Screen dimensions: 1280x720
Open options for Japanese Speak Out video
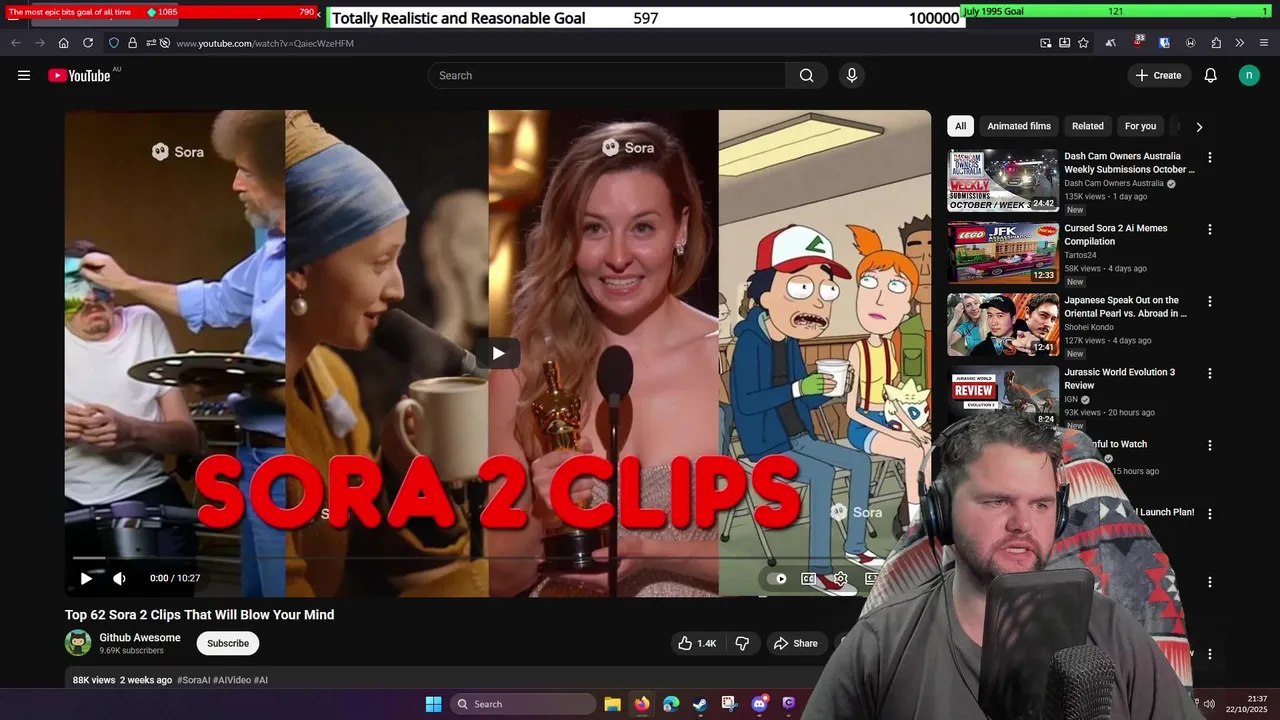tap(1210, 301)
